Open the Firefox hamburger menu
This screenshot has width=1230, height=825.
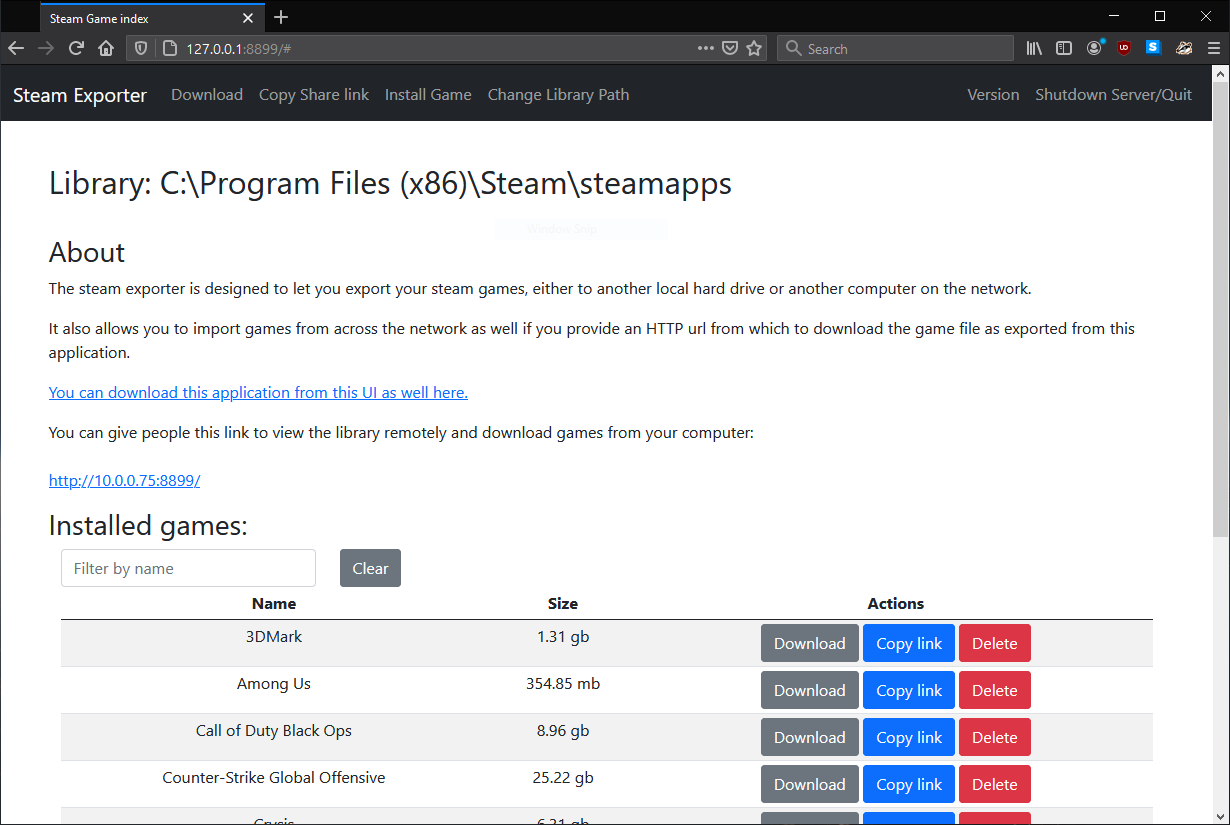pos(1213,48)
